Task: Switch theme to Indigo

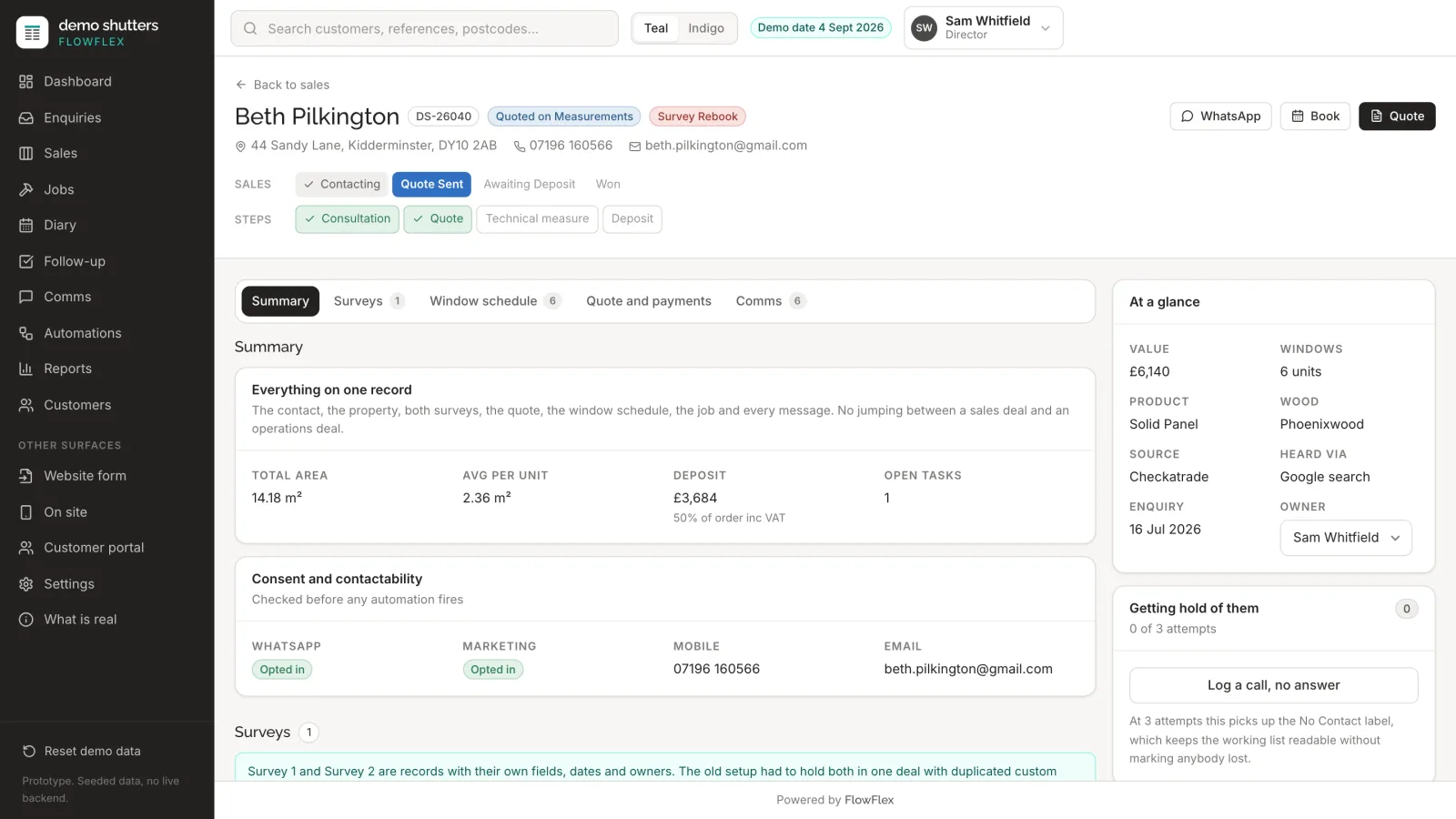Action: point(706,28)
